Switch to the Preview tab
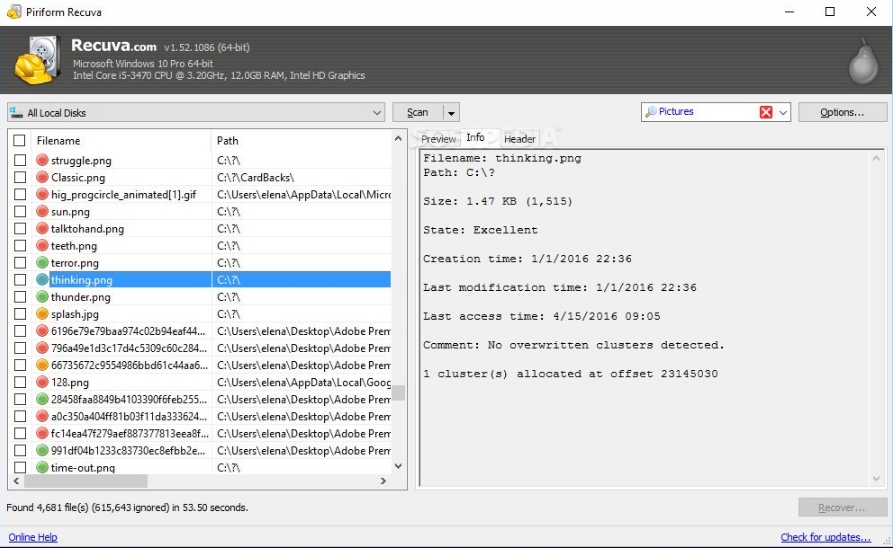This screenshot has height=548, width=893. [x=438, y=139]
